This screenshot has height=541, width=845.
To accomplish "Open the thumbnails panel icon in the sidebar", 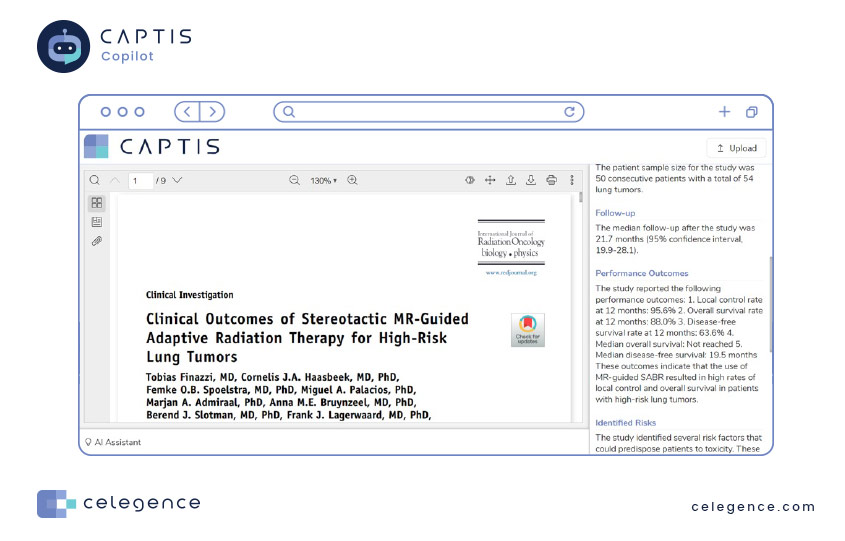I will [x=97, y=203].
